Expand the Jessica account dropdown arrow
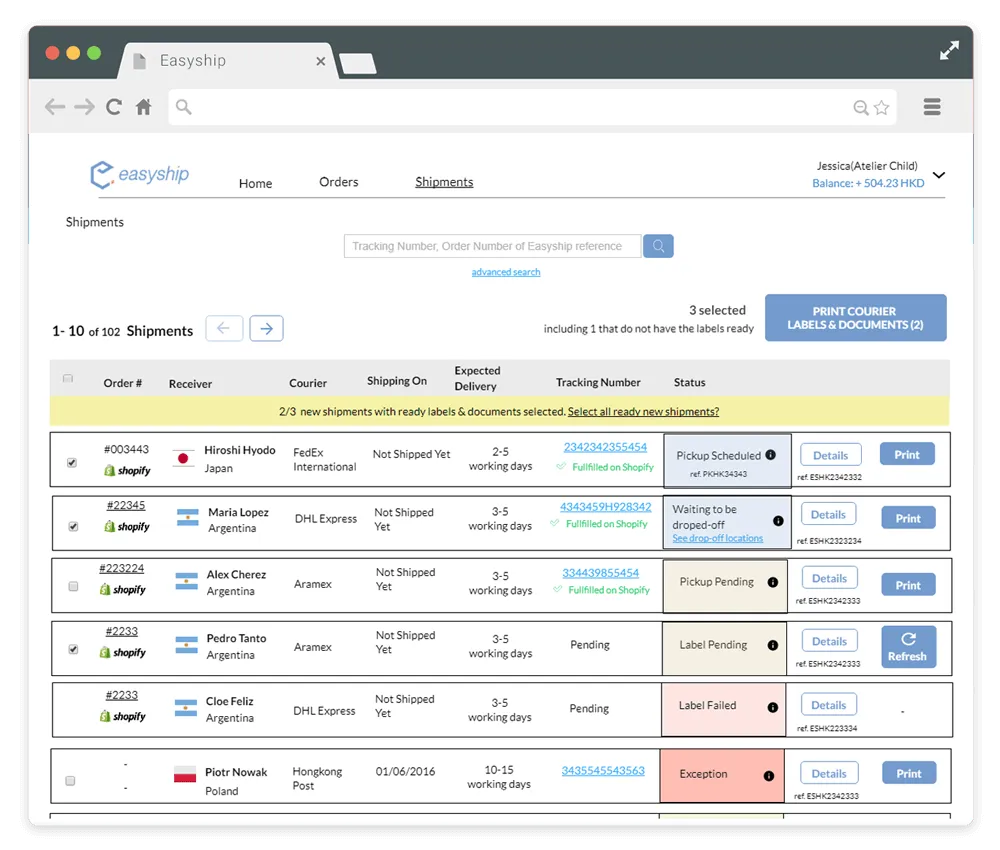The width and height of the screenshot is (1000, 850). pos(939,175)
